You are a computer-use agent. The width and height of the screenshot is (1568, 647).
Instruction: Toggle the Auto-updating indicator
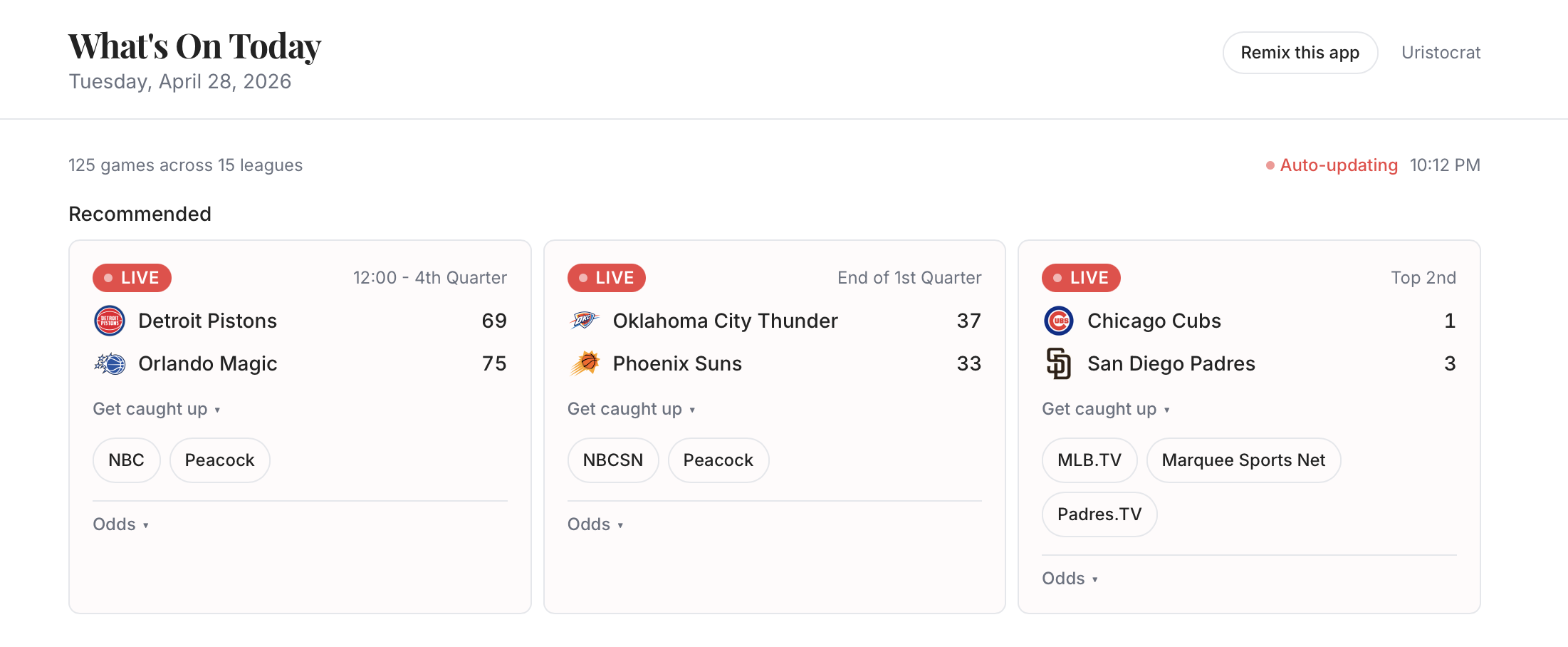tap(1332, 165)
